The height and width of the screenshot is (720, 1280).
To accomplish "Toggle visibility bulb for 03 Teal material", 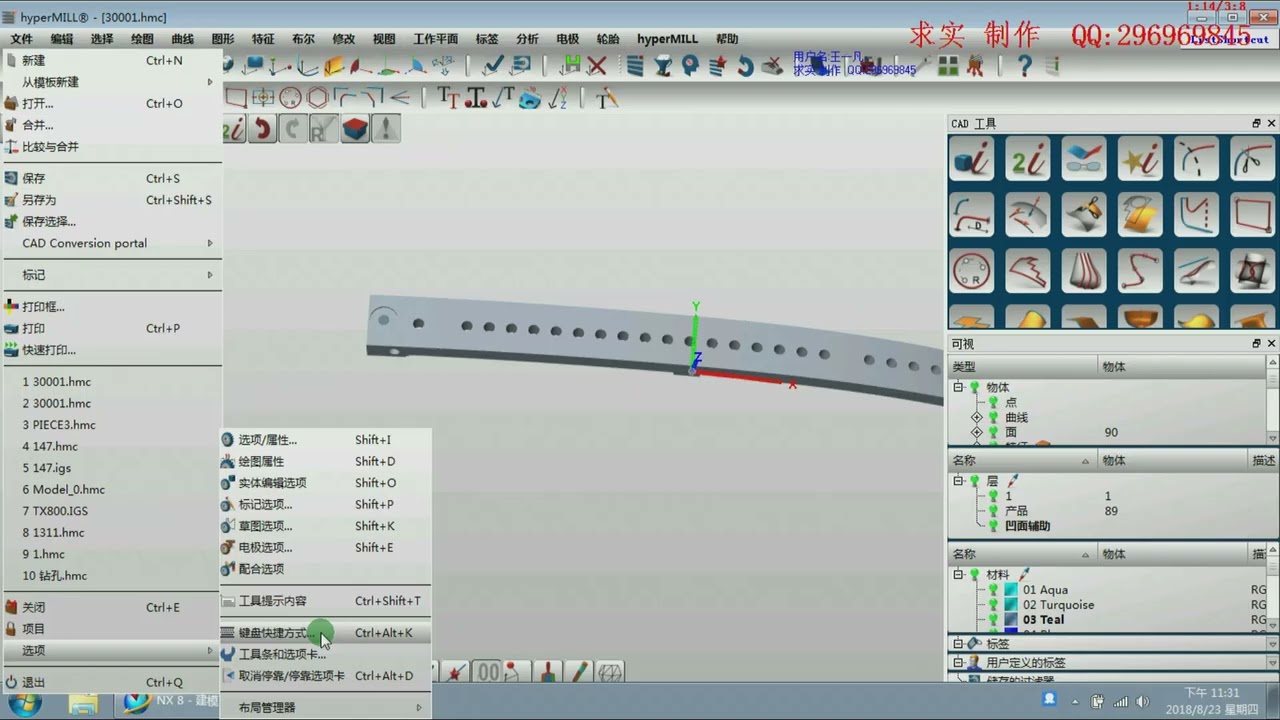I will point(993,620).
